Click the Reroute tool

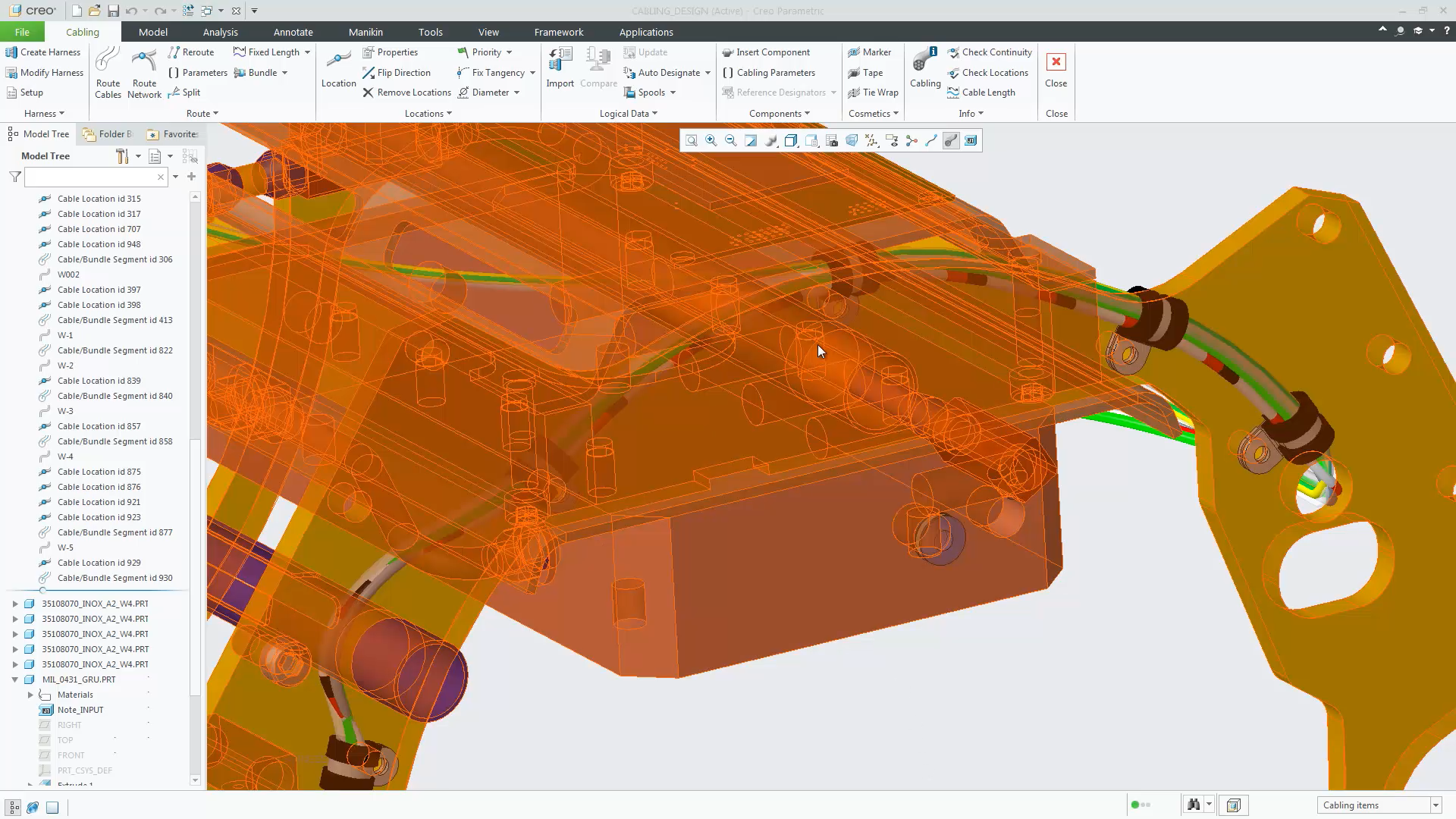(191, 52)
